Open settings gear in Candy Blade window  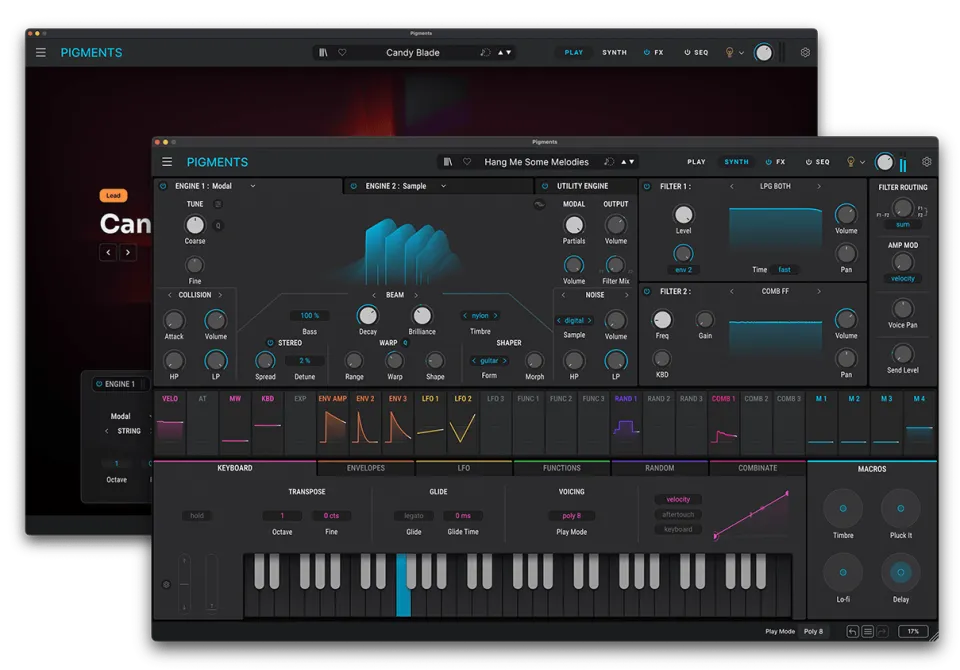click(x=805, y=53)
